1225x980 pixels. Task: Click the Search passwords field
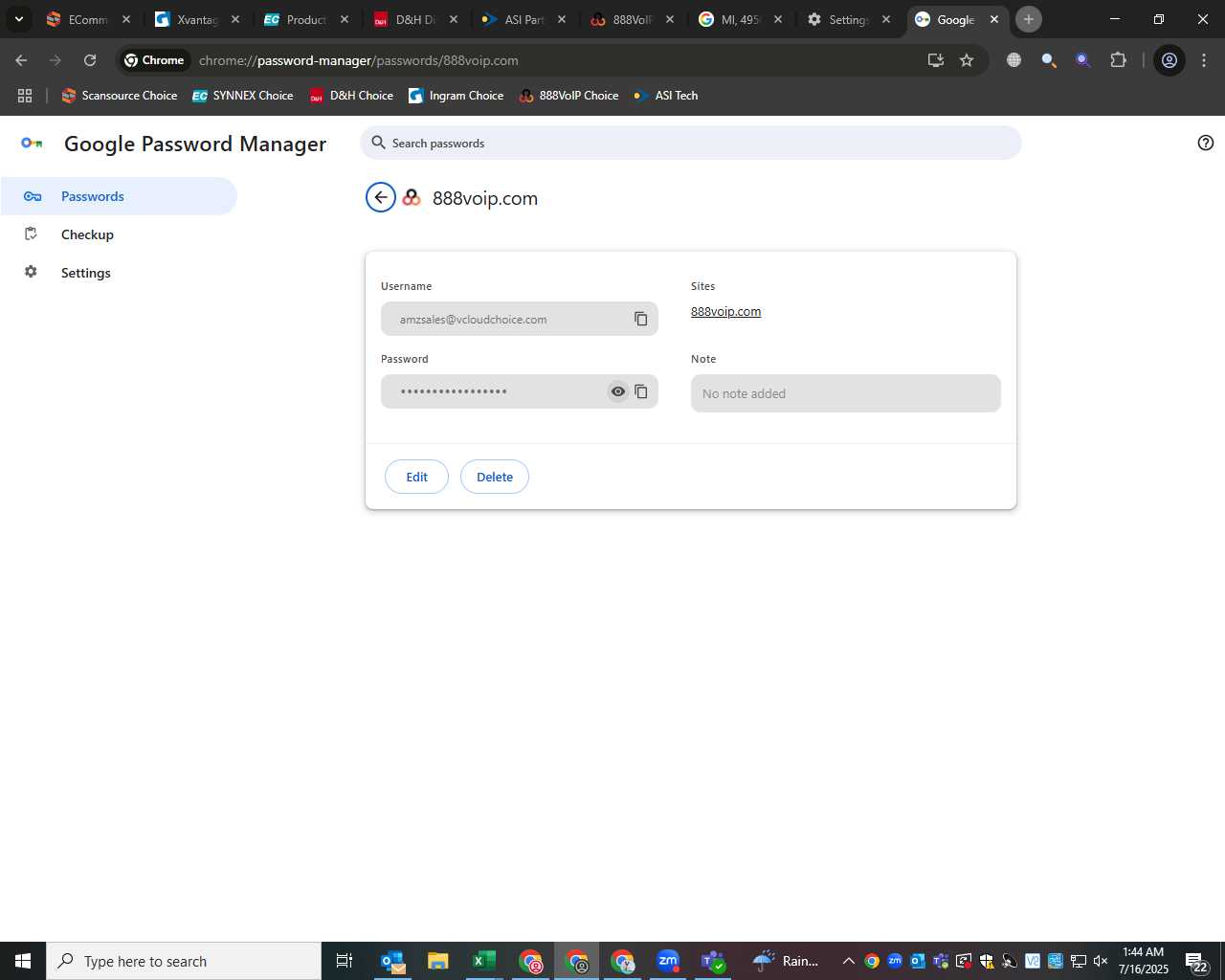(x=691, y=143)
